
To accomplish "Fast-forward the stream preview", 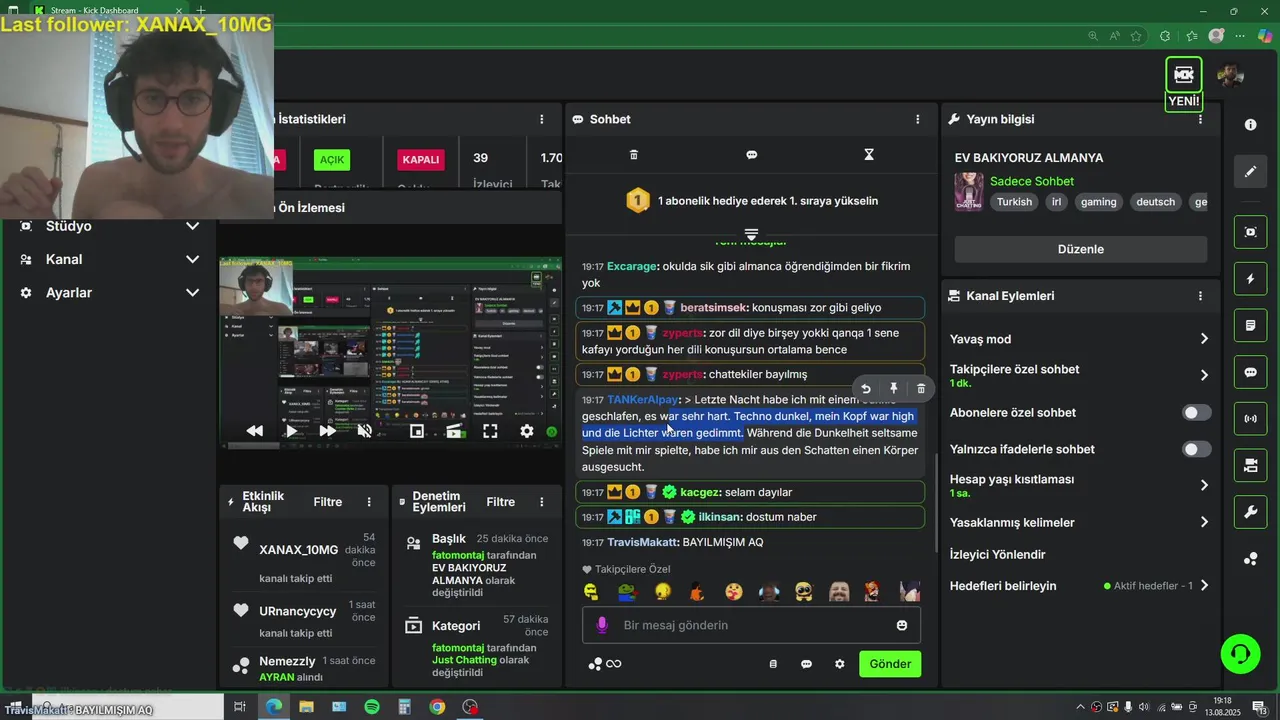I will (x=327, y=431).
